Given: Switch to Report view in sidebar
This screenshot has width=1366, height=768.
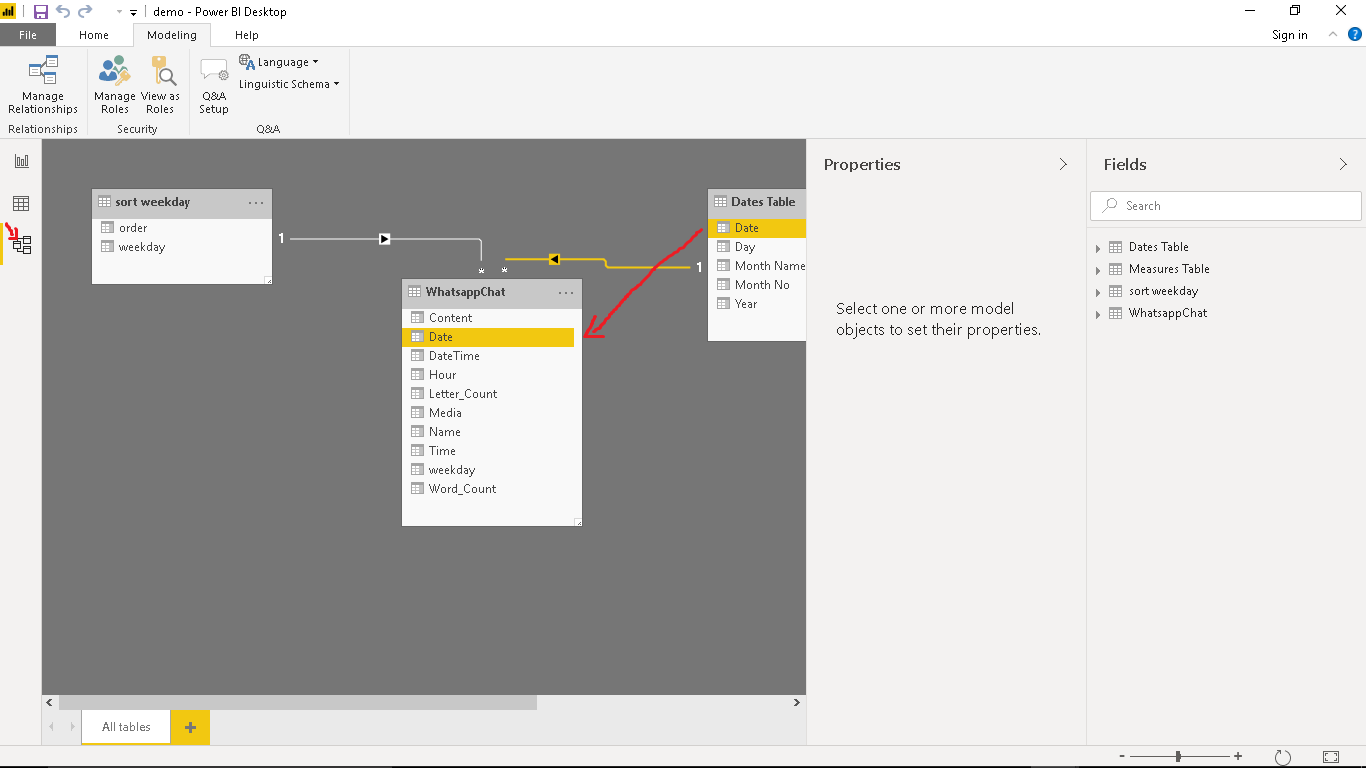Looking at the screenshot, I should pos(21,161).
